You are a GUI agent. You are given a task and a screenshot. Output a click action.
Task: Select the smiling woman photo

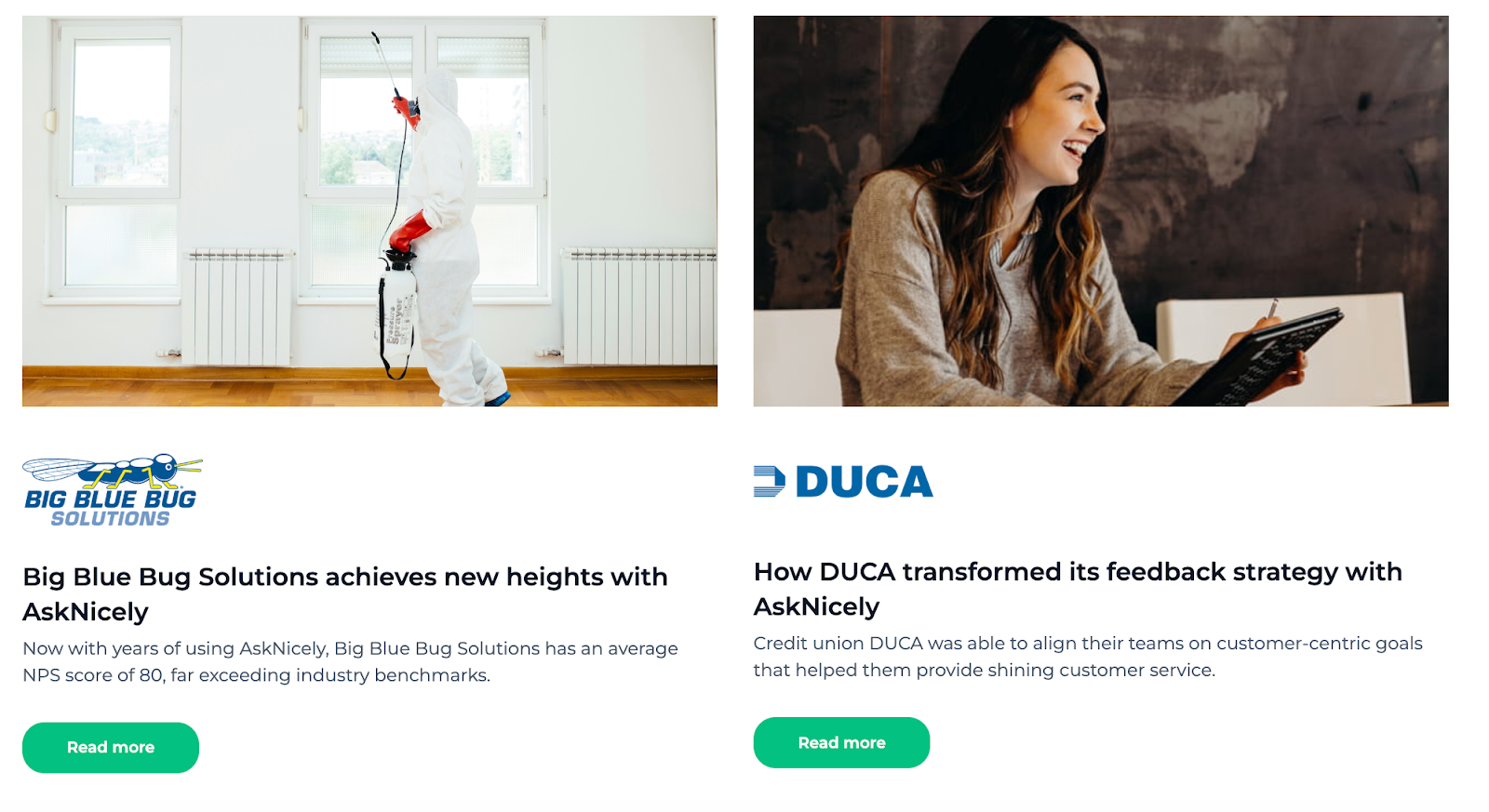coord(1101,211)
